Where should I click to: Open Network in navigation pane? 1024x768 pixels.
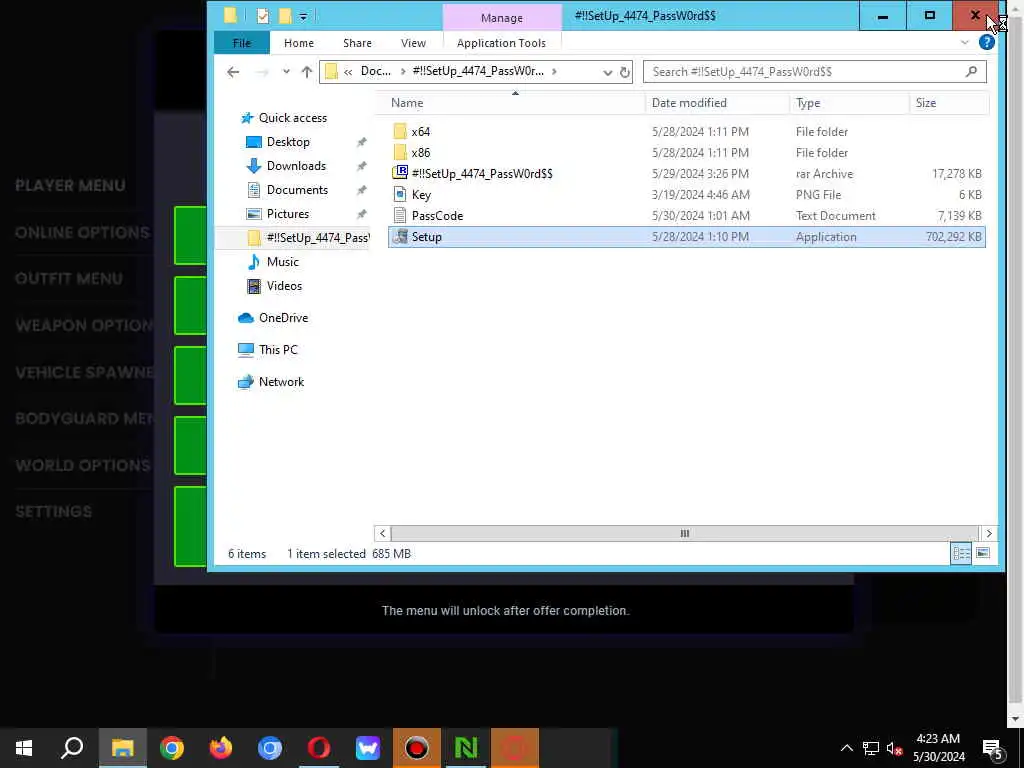pyautogui.click(x=281, y=382)
